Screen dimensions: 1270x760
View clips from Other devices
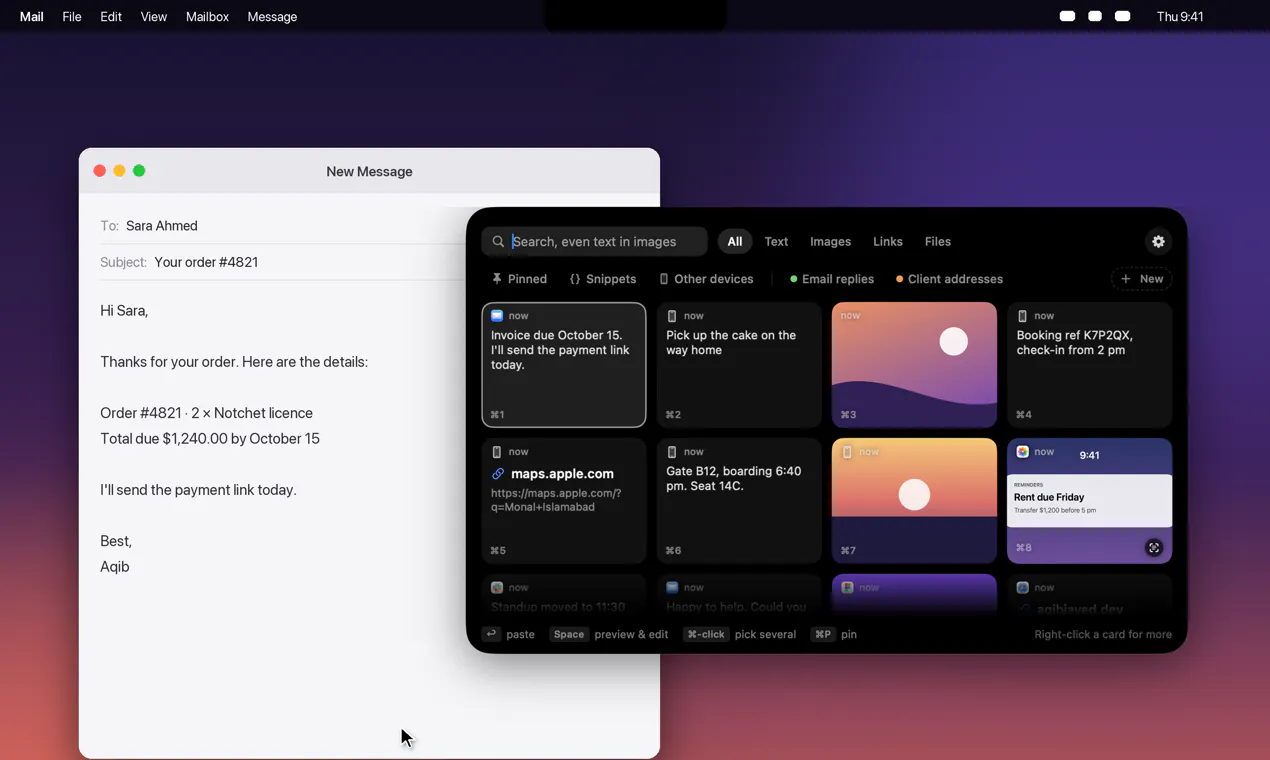click(x=706, y=279)
